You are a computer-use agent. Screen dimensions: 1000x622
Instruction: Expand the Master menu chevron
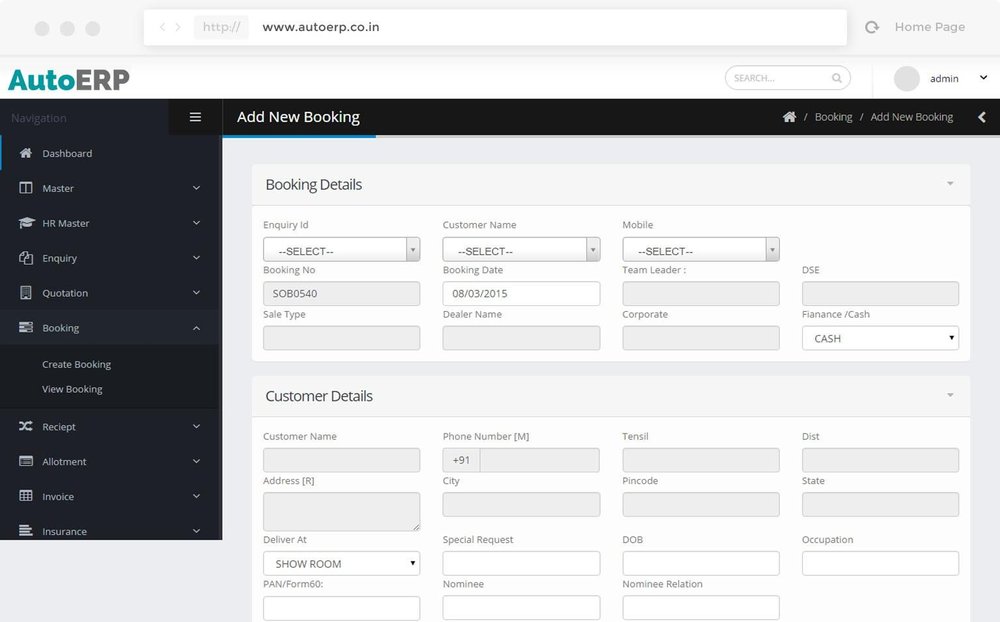(x=196, y=188)
